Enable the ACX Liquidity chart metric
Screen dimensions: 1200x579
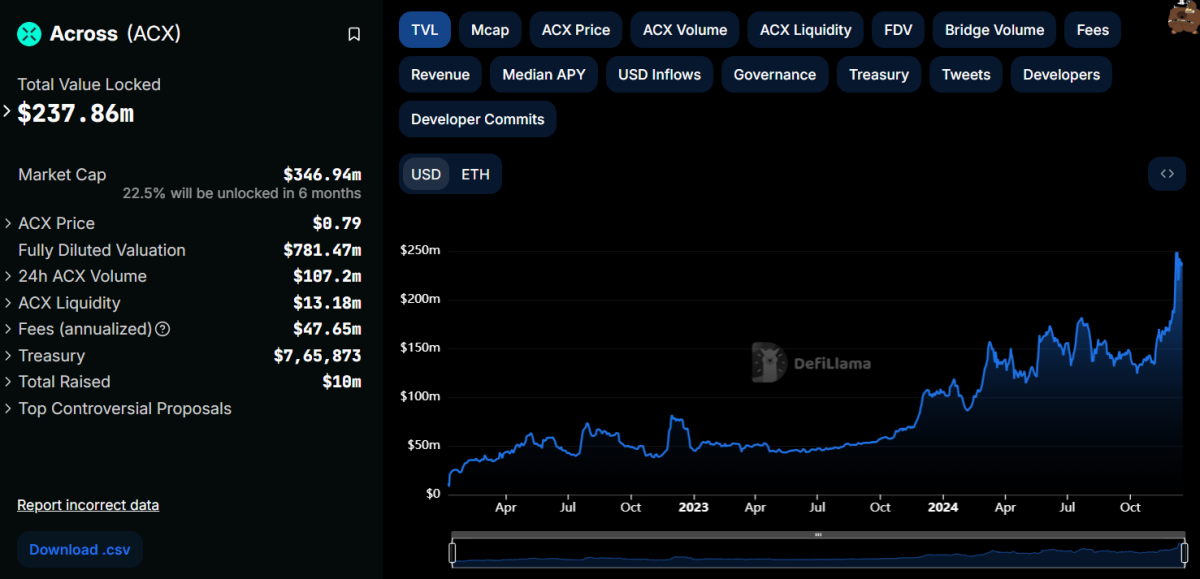806,30
